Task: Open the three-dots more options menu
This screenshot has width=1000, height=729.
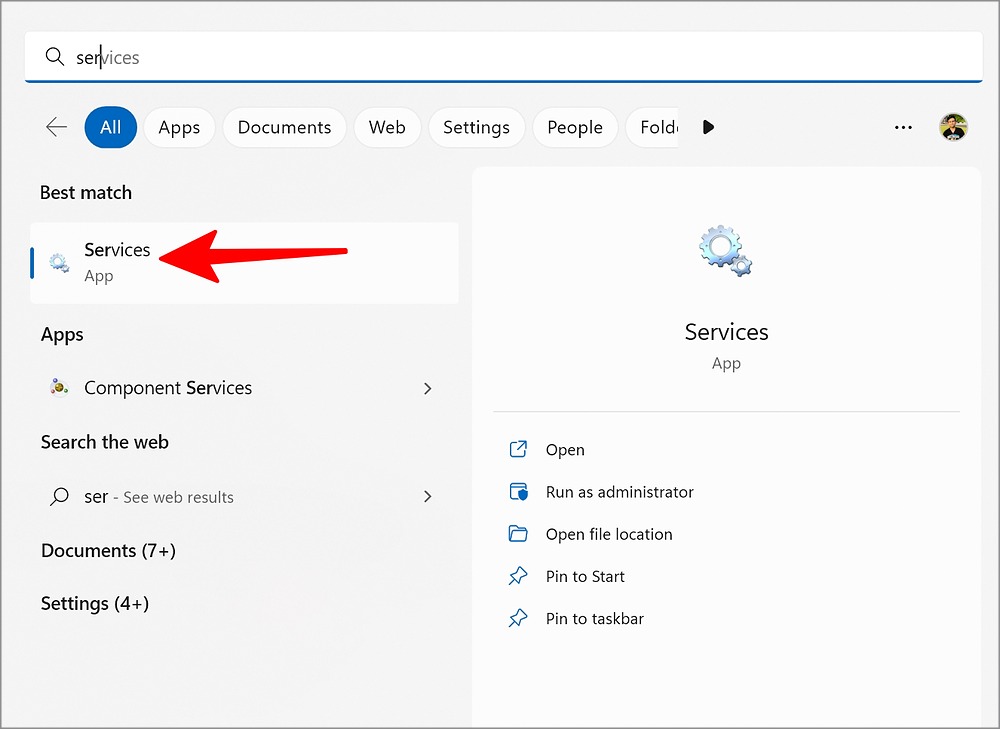Action: (x=903, y=127)
